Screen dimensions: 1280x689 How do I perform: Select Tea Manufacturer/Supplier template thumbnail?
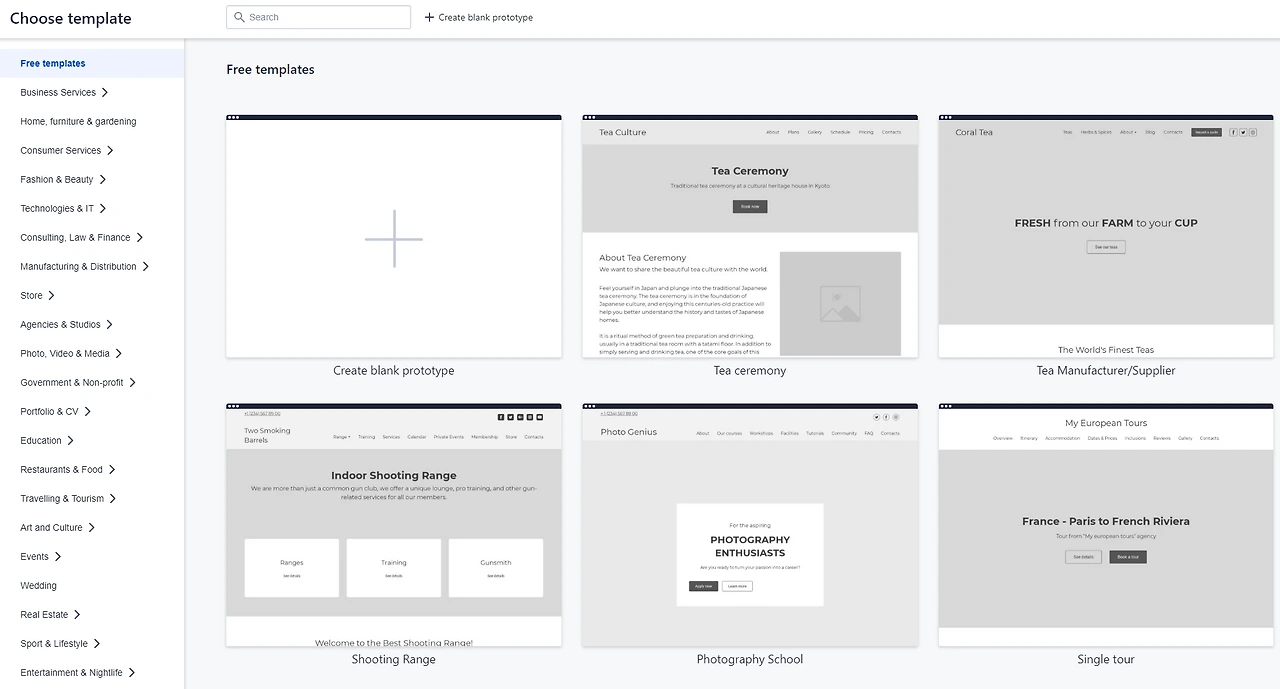click(1106, 236)
